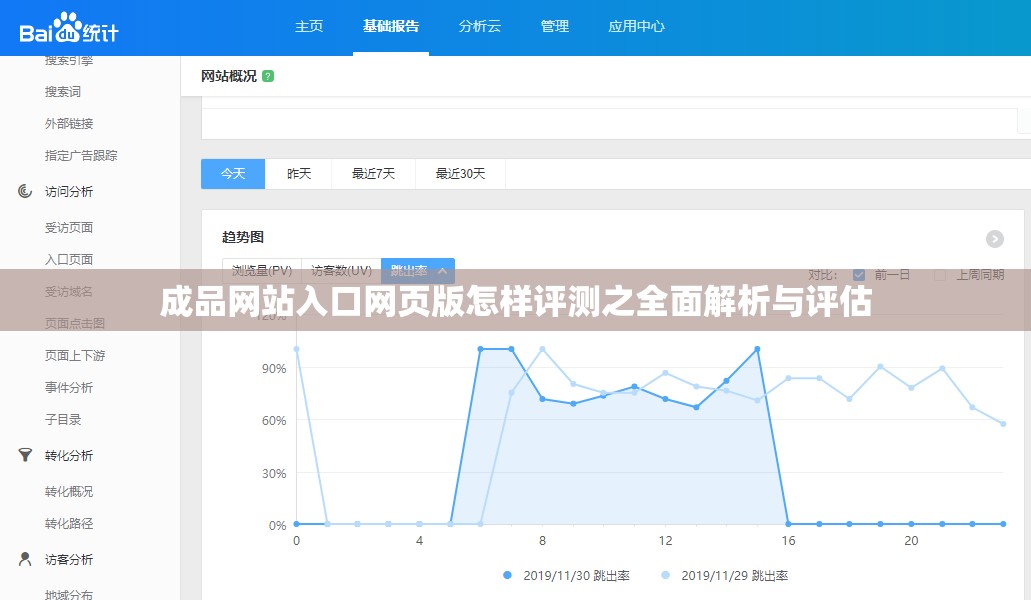This screenshot has width=1031, height=600.
Task: Open 子目录 in the sidebar
Action: click(x=62, y=419)
